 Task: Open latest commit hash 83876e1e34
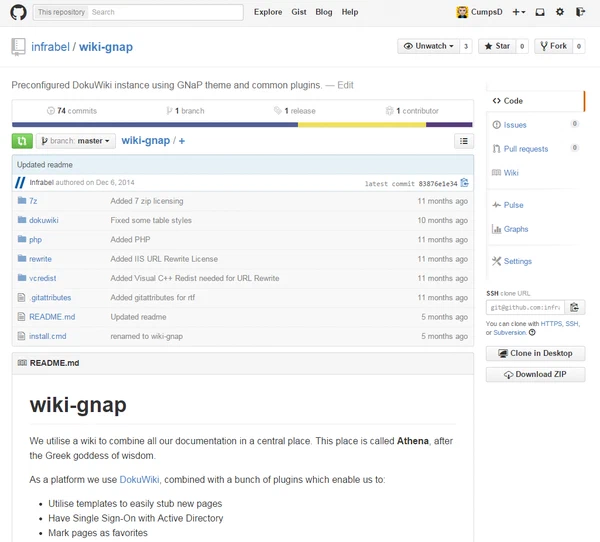438,184
